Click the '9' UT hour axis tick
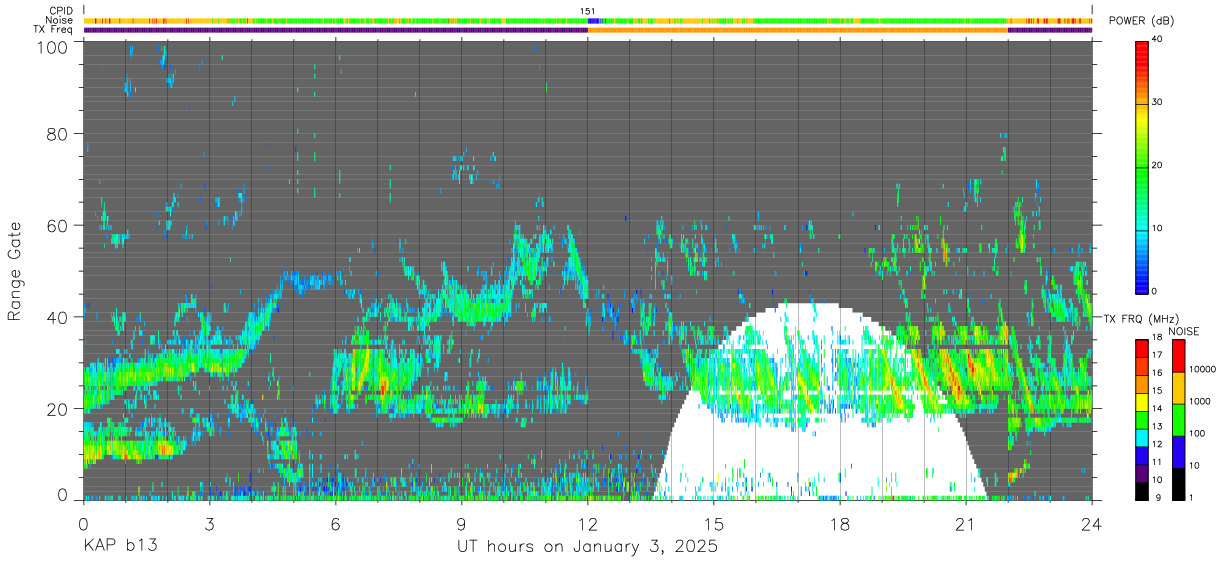The image size is (1228, 567). [462, 523]
